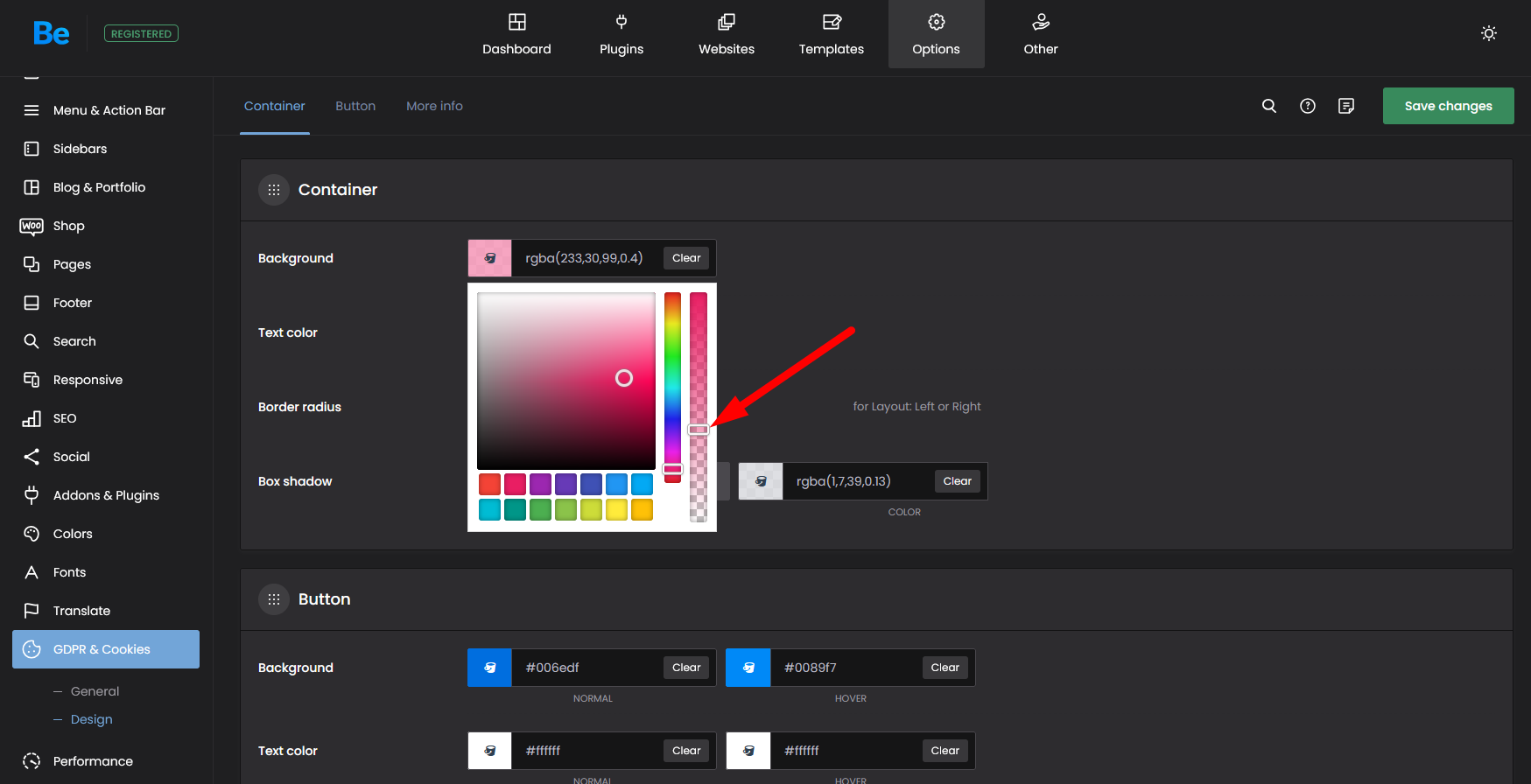The height and width of the screenshot is (784, 1531).
Task: Open Responsive settings
Action: (x=106, y=380)
